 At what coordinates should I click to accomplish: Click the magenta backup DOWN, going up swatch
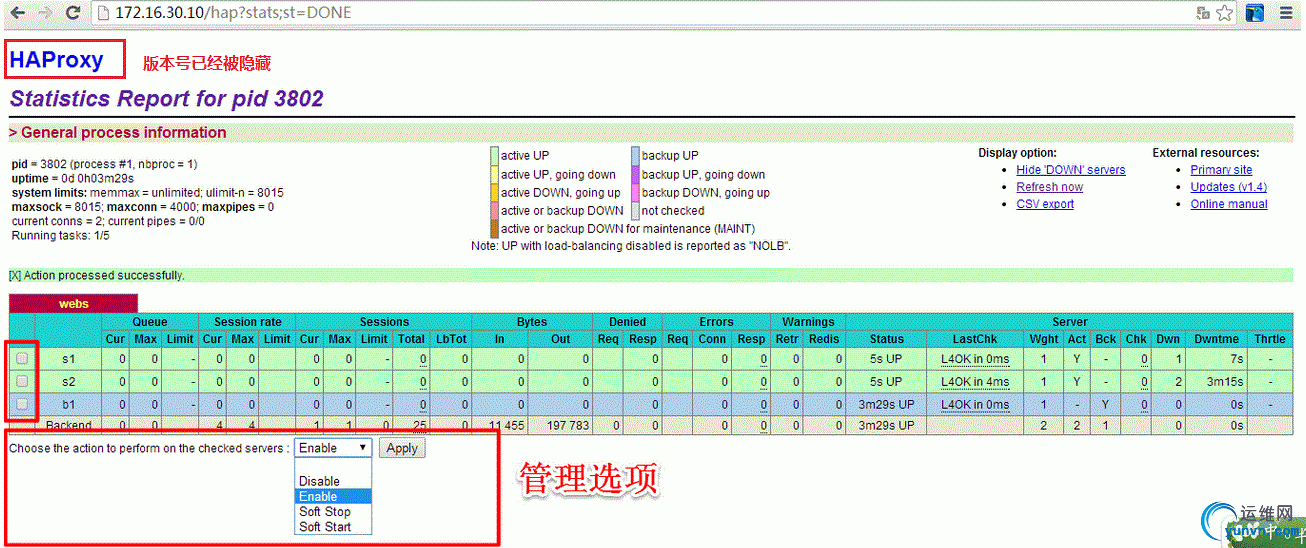(x=635, y=193)
